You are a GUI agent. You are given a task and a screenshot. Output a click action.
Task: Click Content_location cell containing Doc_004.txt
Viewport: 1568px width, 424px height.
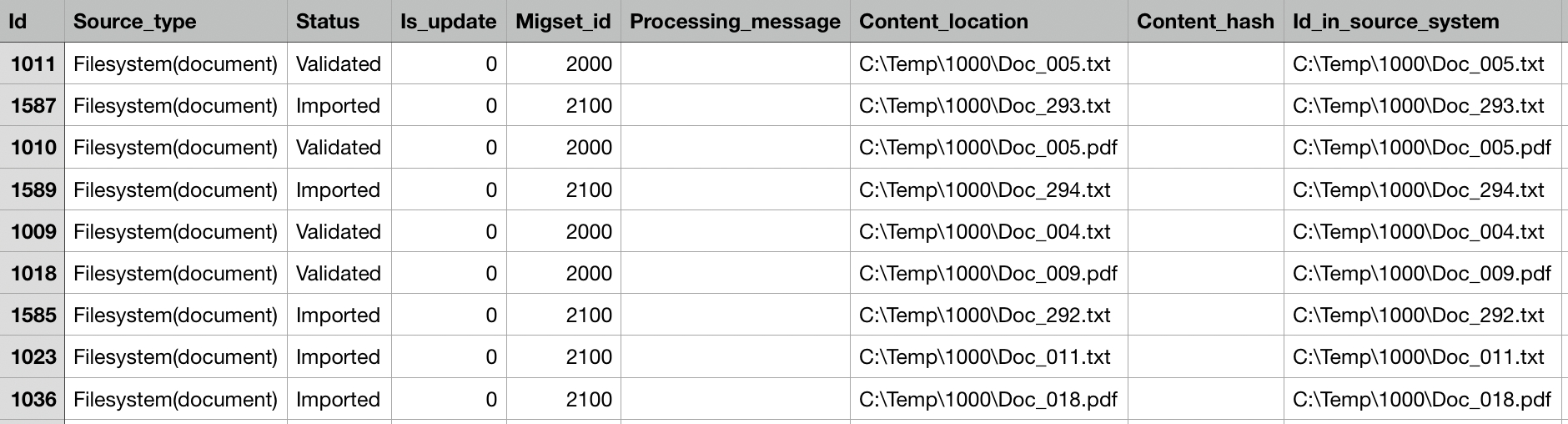pos(984,232)
